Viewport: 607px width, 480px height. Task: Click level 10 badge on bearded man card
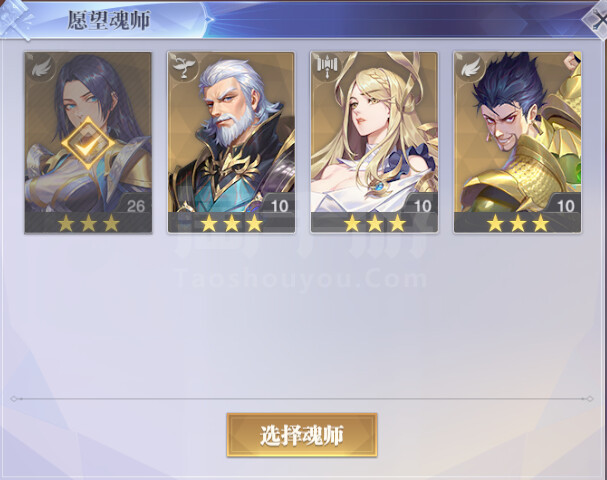pyautogui.click(x=279, y=206)
